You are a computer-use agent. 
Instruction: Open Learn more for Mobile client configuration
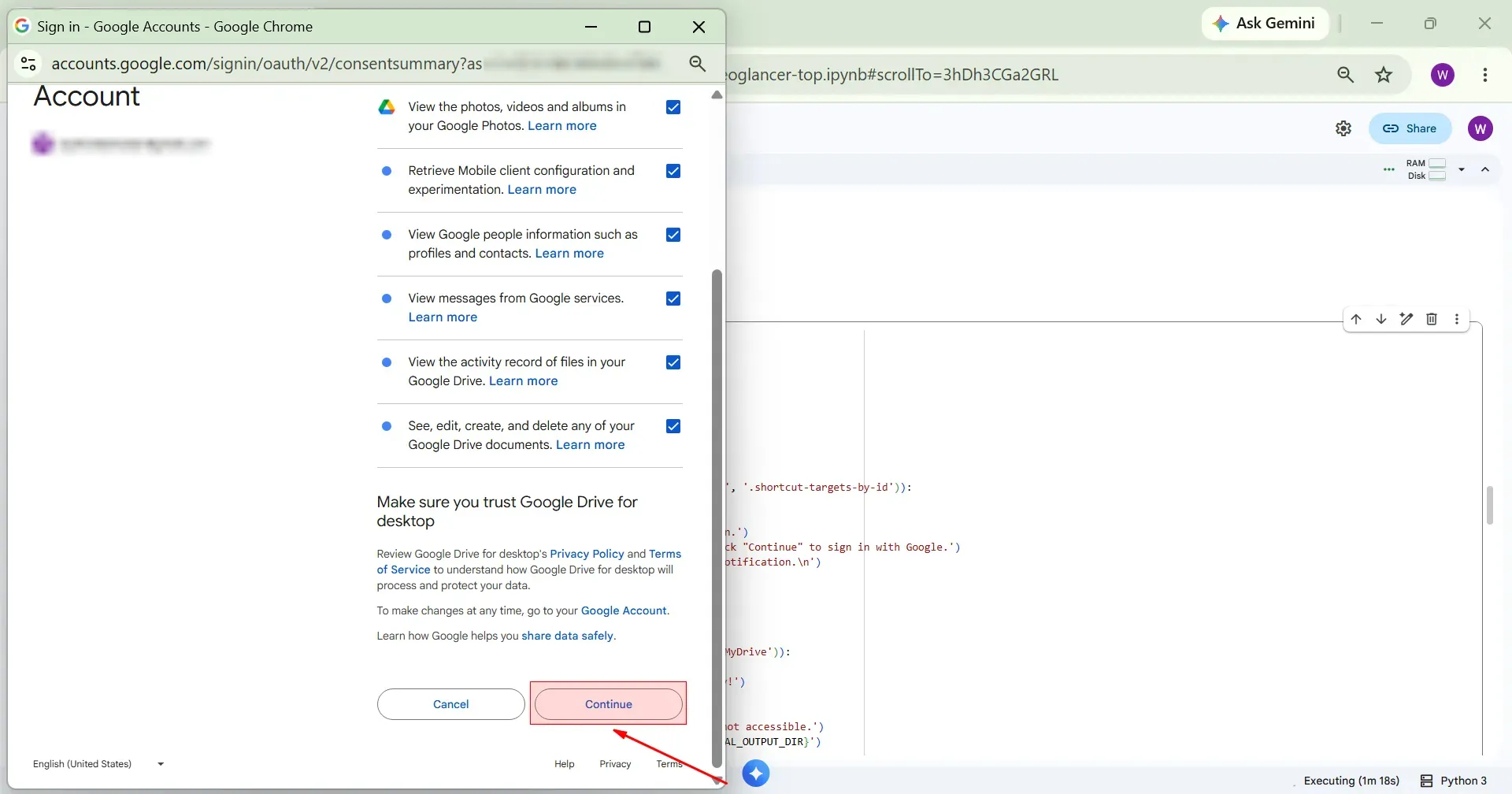tap(542, 190)
